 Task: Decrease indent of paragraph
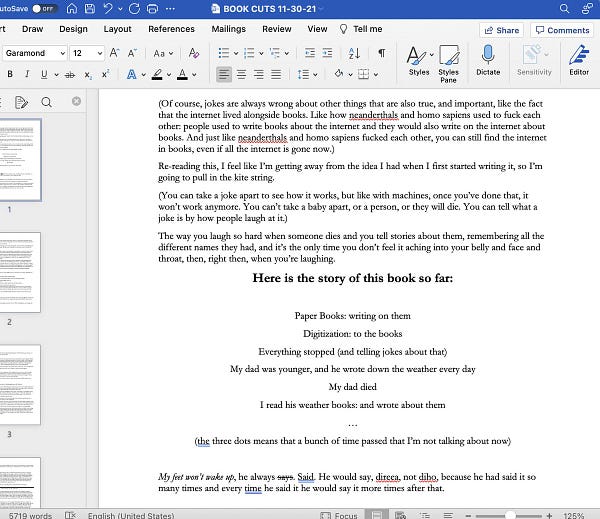coord(310,53)
